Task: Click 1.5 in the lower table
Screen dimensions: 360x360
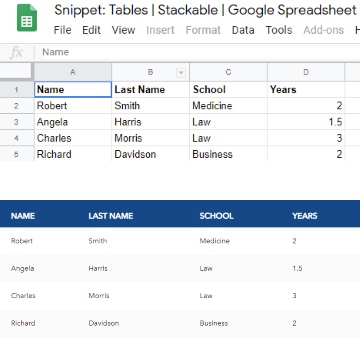Action: tap(297, 268)
